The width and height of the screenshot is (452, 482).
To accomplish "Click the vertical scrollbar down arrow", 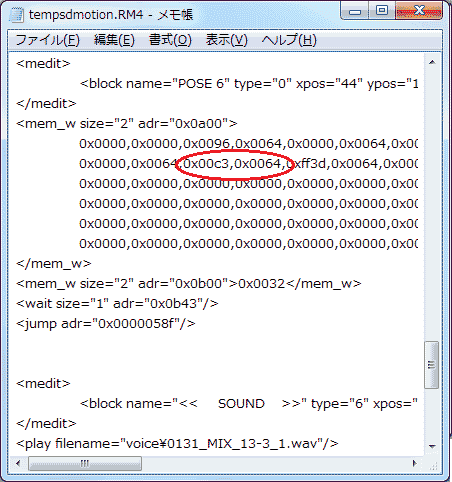I will point(432,446).
